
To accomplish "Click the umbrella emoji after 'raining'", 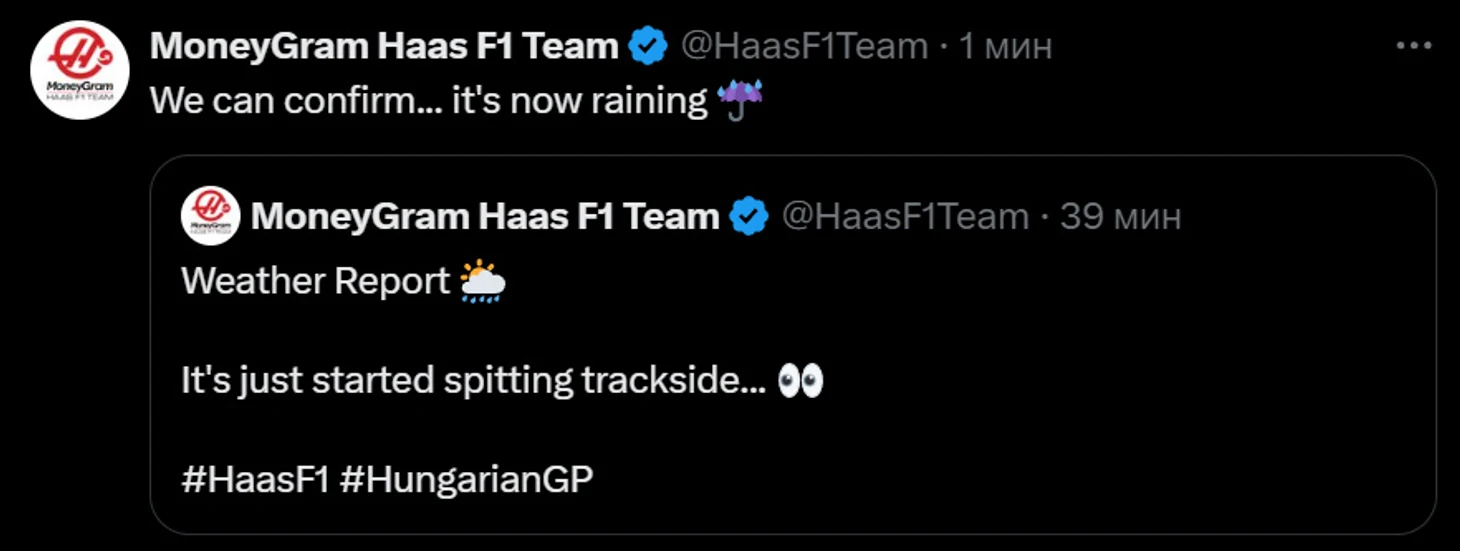I will pos(741,101).
